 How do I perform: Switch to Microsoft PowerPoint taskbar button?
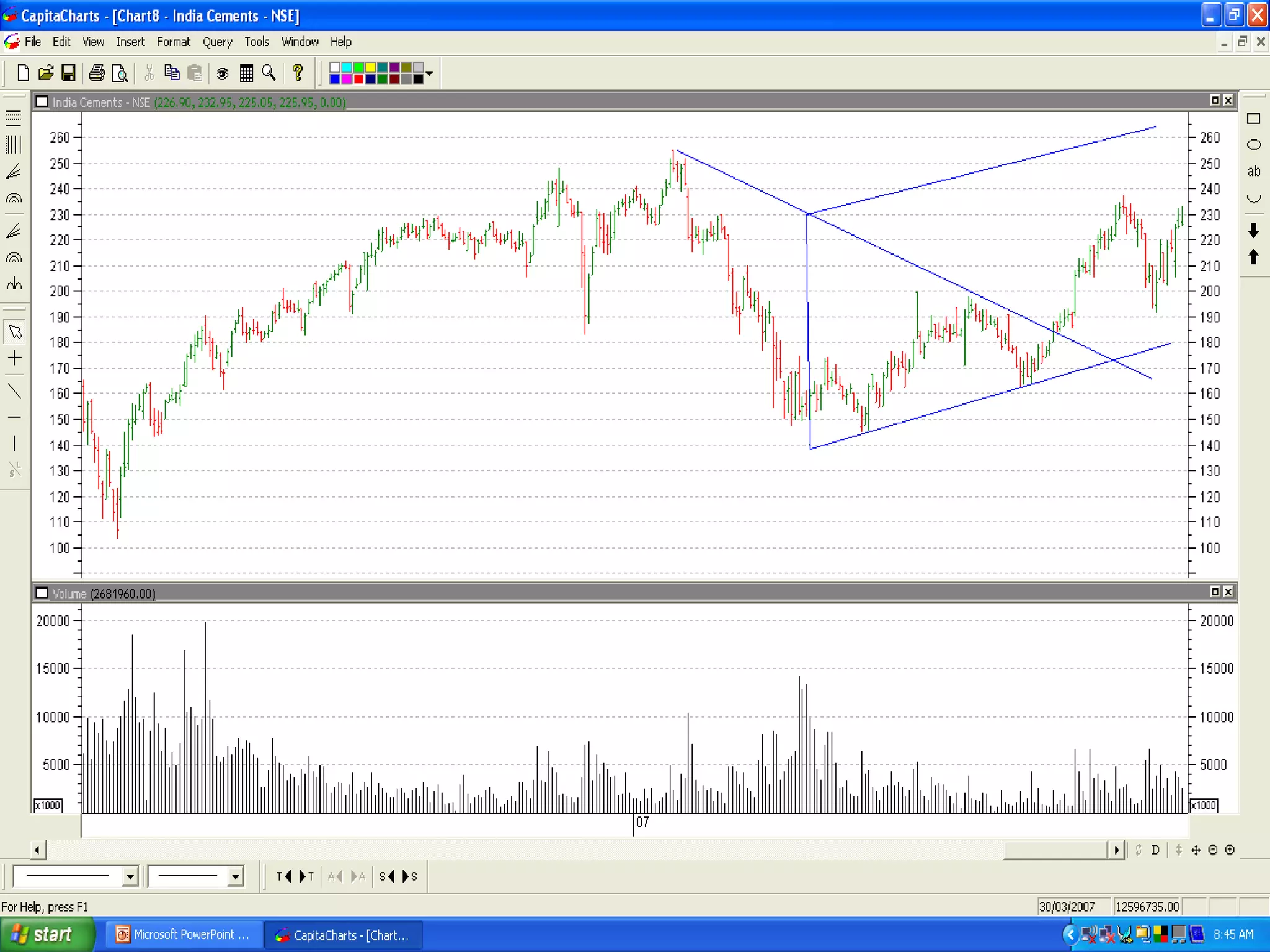pyautogui.click(x=184, y=934)
